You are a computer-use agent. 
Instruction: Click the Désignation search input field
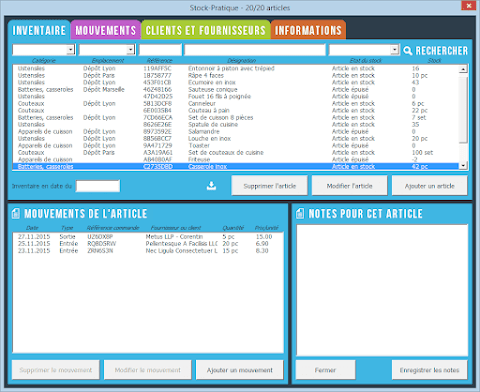click(x=255, y=50)
